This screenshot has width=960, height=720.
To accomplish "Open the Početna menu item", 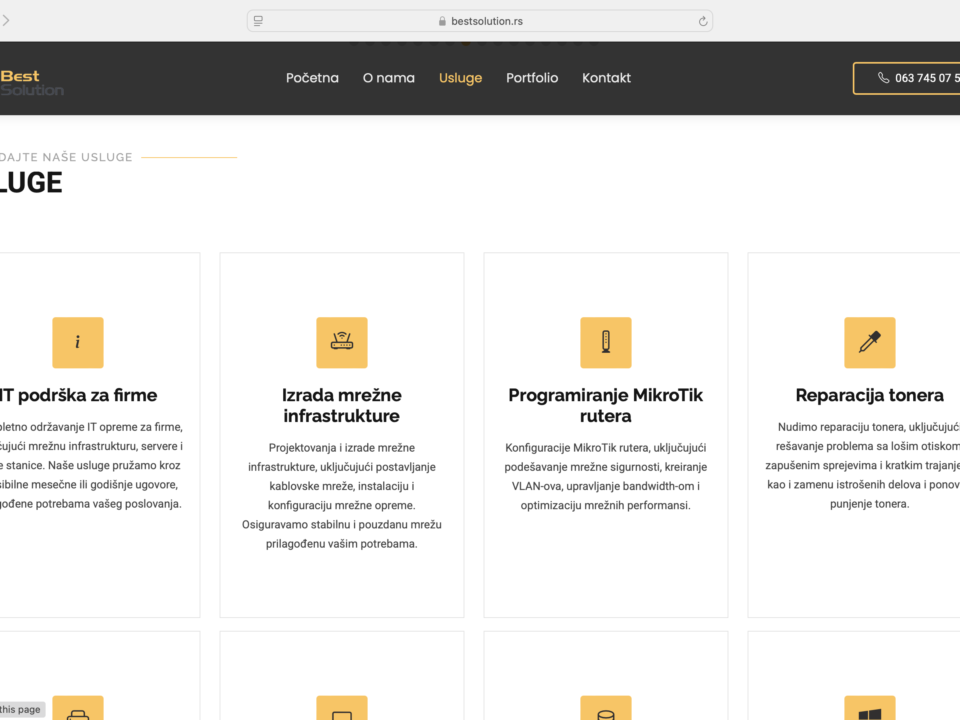I will 312,78.
